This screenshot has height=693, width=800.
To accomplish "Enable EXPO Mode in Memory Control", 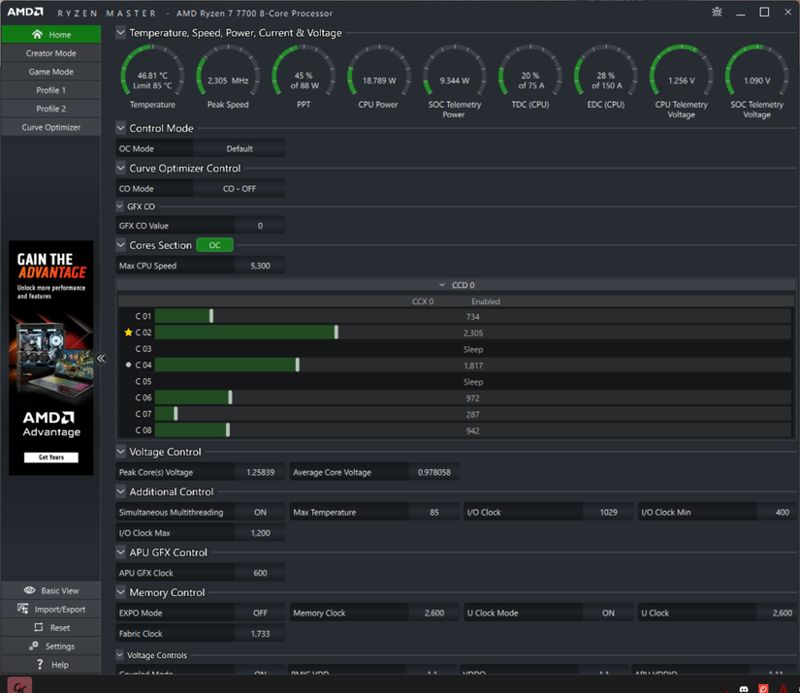I will tap(260, 612).
